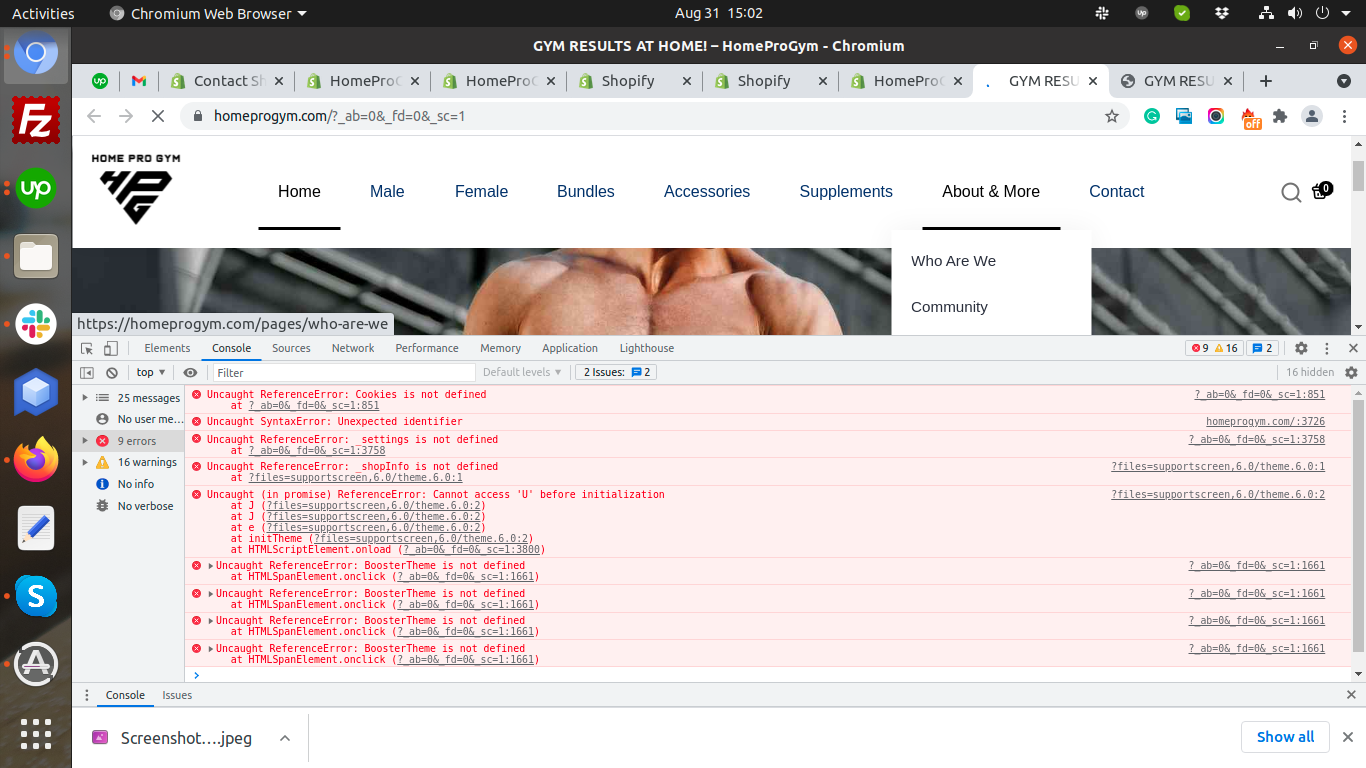Image resolution: width=1366 pixels, height=768 pixels.
Task: Click the console settings gear icon
Action: tap(1351, 372)
